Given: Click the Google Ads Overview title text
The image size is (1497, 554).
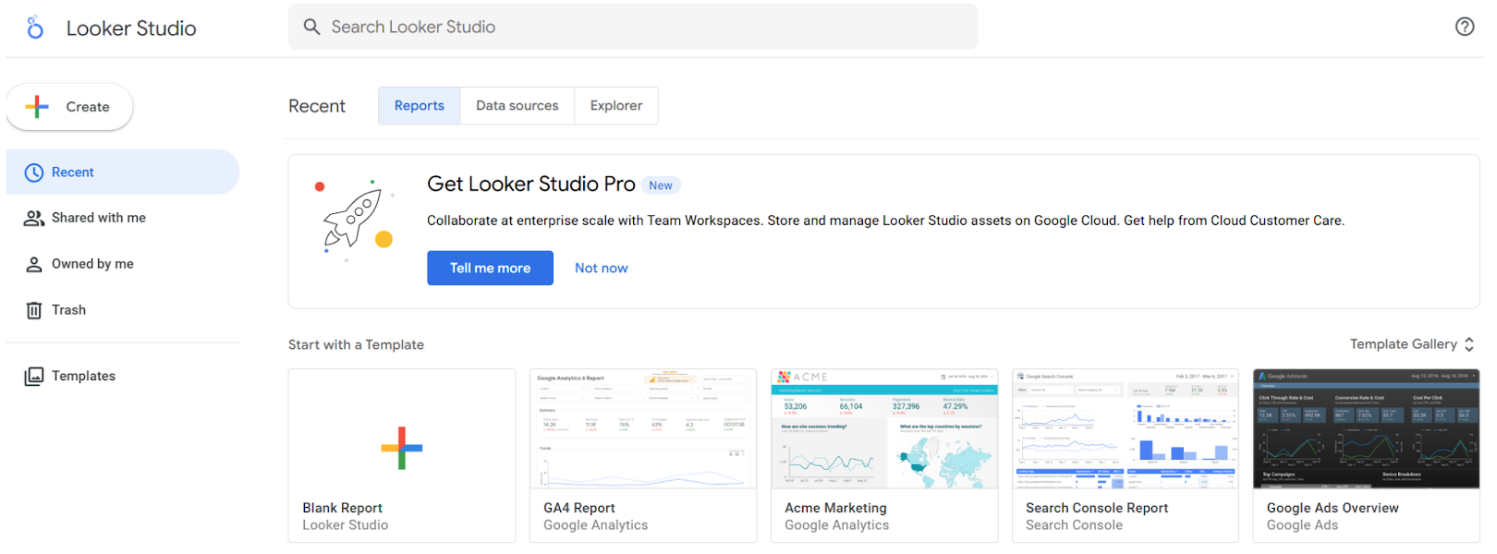Looking at the screenshot, I should 1333,508.
